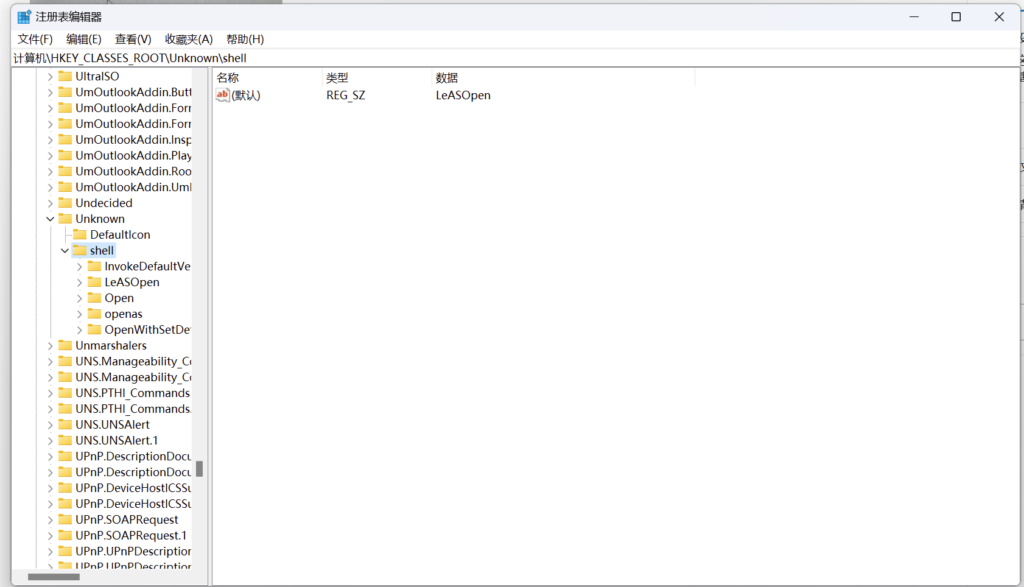Expand the Open subkey under shell
1024x587 pixels.
[x=80, y=298]
